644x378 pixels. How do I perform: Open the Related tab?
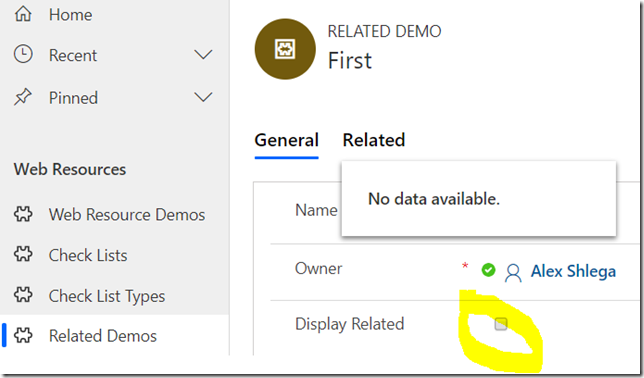374,141
